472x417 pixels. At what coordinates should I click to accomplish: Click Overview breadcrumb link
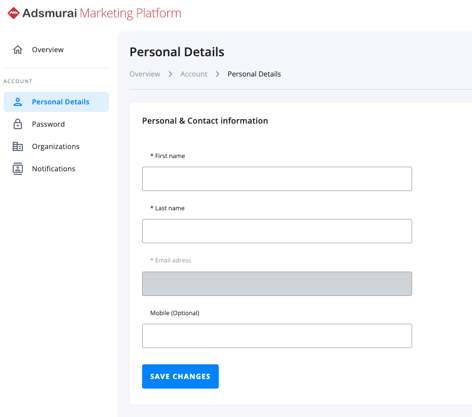click(145, 74)
